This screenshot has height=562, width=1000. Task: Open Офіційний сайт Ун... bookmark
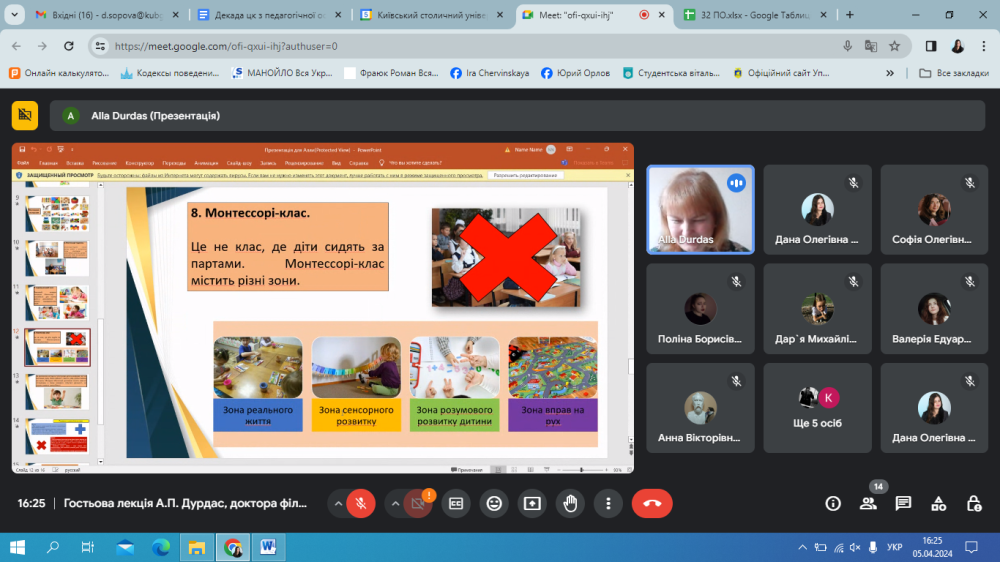781,73
